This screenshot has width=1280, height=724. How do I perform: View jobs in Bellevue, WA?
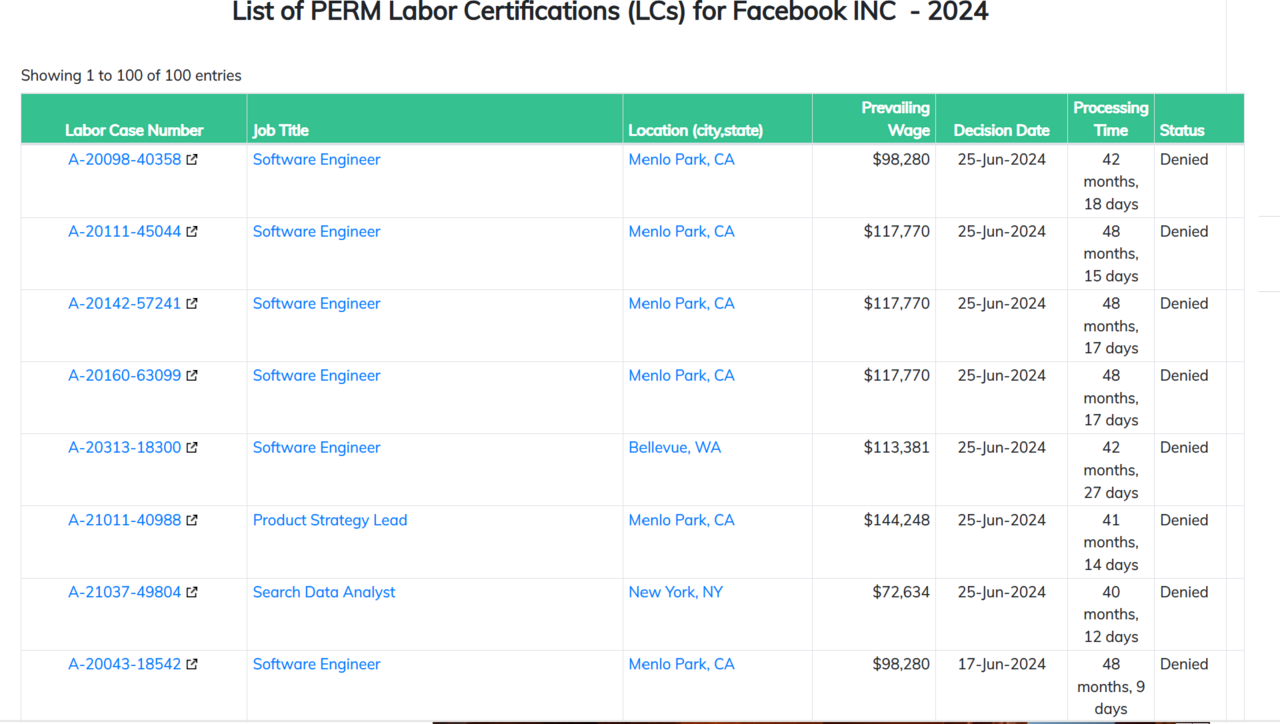click(675, 447)
